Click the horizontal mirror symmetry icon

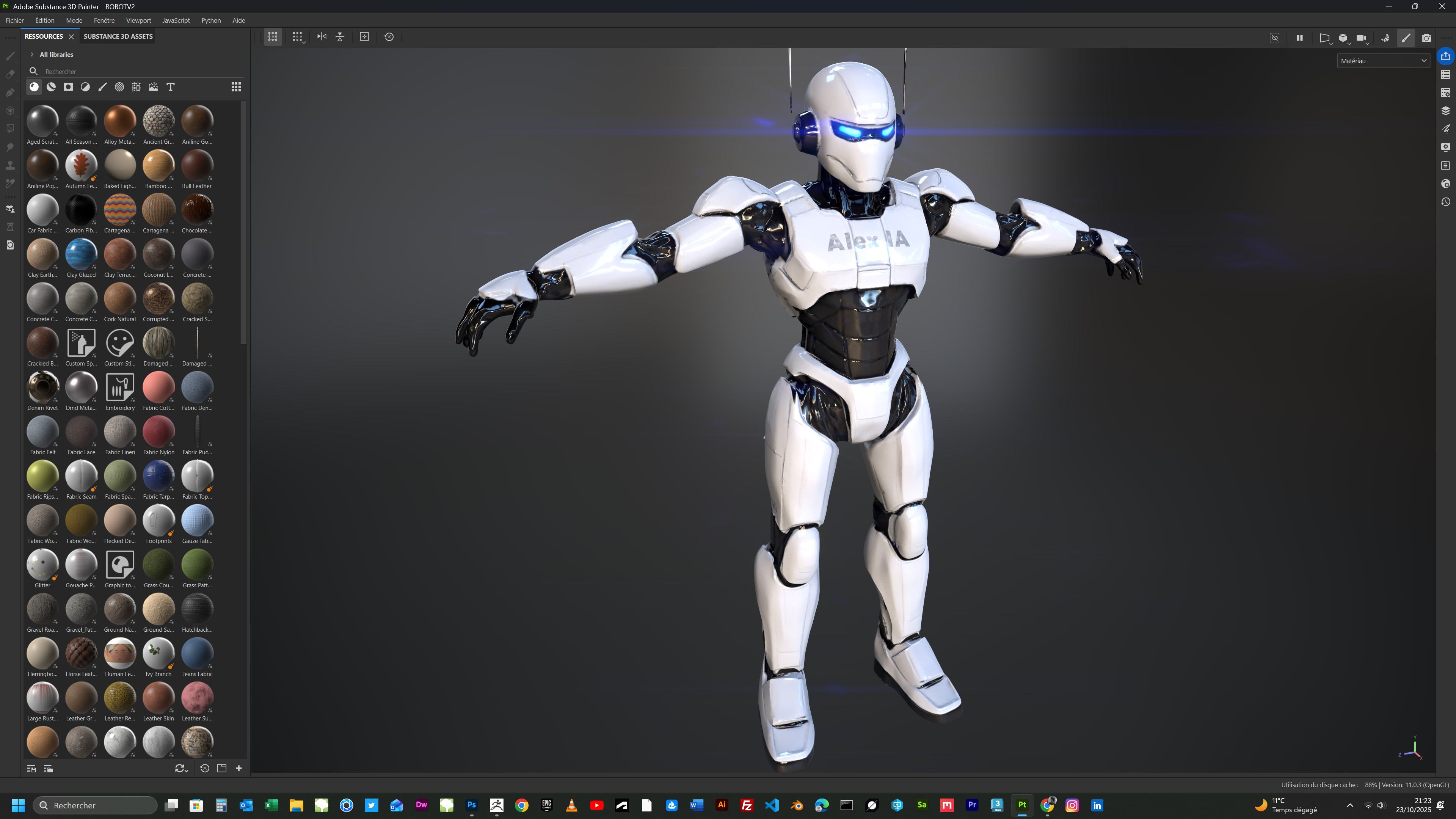[x=322, y=37]
